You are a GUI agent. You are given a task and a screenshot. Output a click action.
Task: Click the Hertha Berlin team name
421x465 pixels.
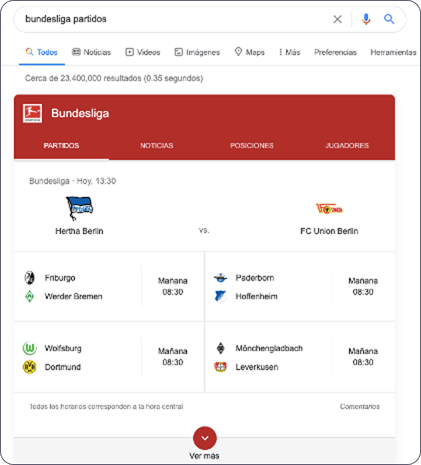pos(79,231)
